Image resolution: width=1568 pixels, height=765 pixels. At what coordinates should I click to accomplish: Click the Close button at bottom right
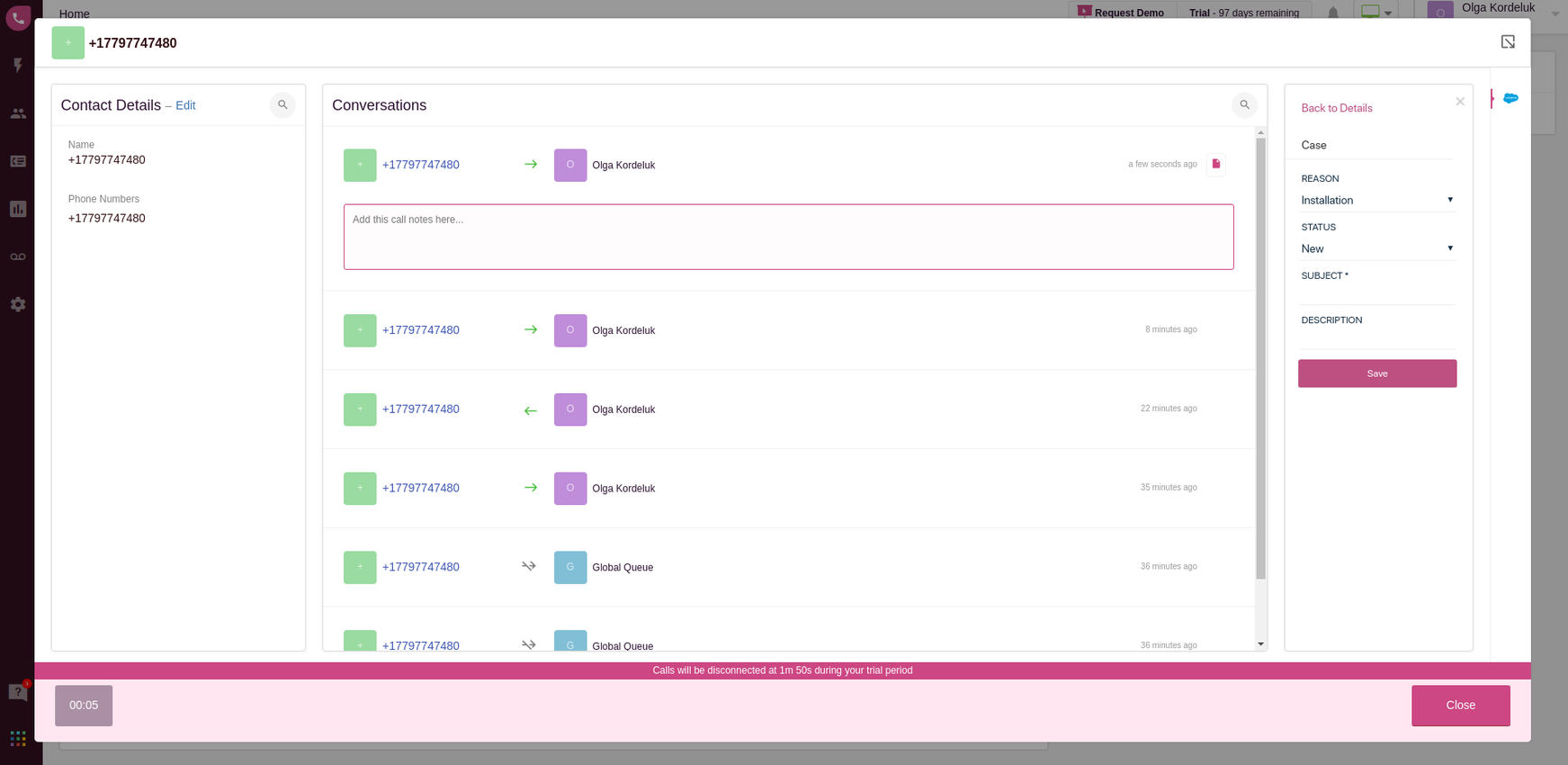(1460, 706)
